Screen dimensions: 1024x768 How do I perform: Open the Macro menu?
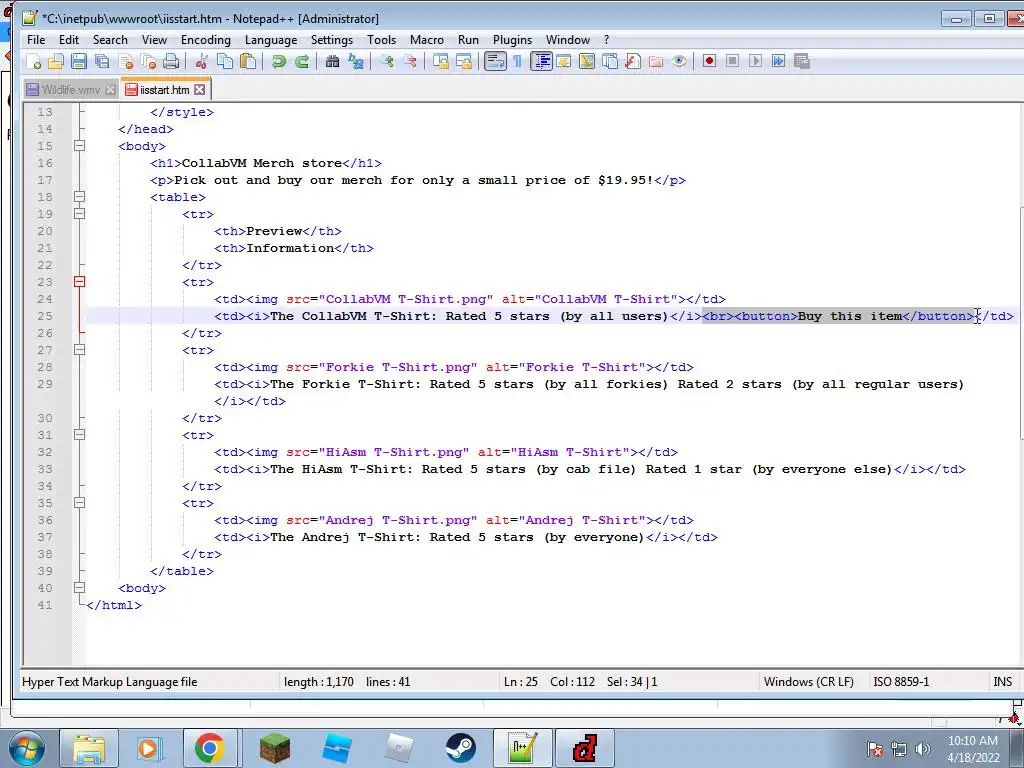[x=426, y=40]
